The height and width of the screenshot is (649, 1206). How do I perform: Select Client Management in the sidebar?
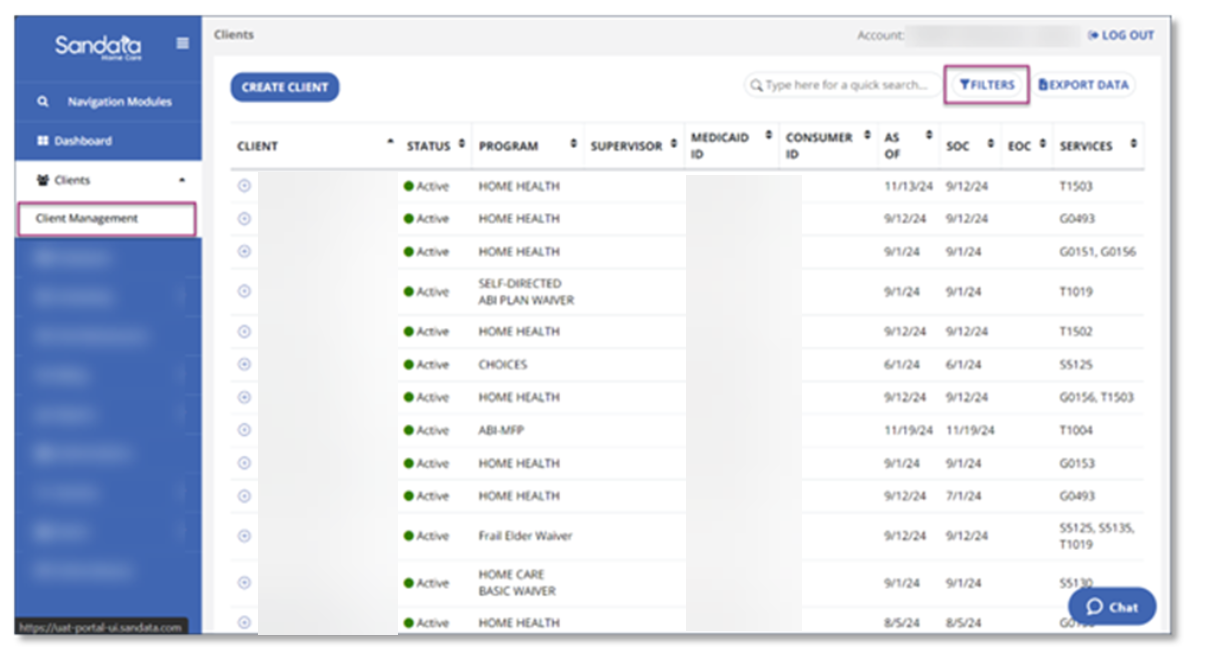(87, 219)
